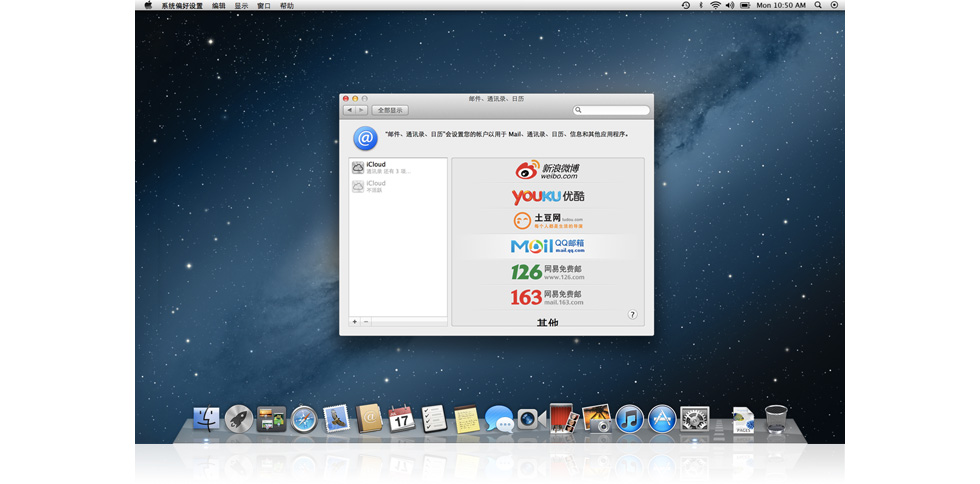The image size is (980, 484).
Task: Choose the QQ Mail account type
Action: pos(547,246)
